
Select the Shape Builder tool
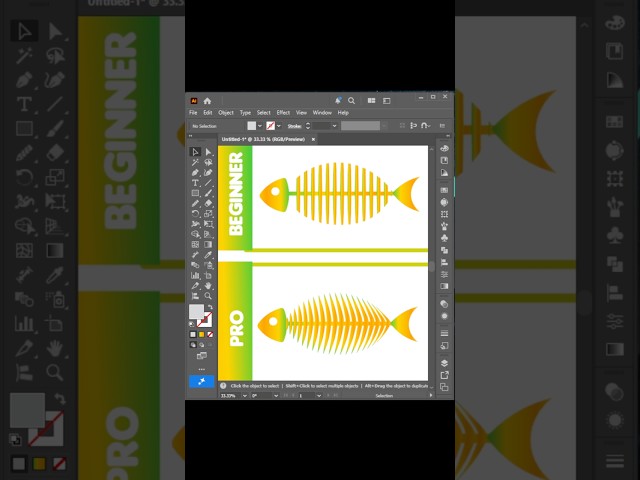tap(195, 234)
